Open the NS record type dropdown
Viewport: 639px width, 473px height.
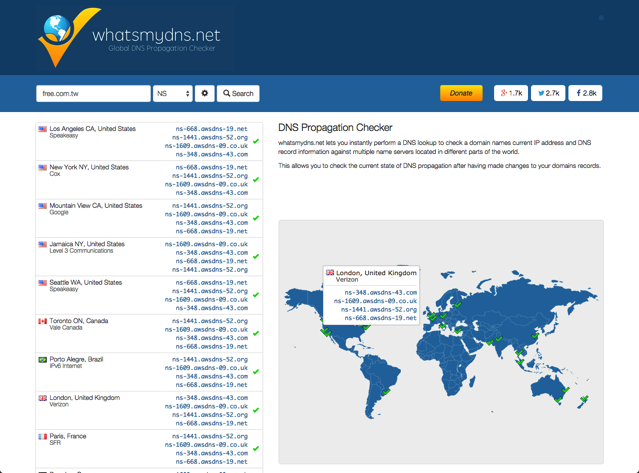[x=173, y=93]
